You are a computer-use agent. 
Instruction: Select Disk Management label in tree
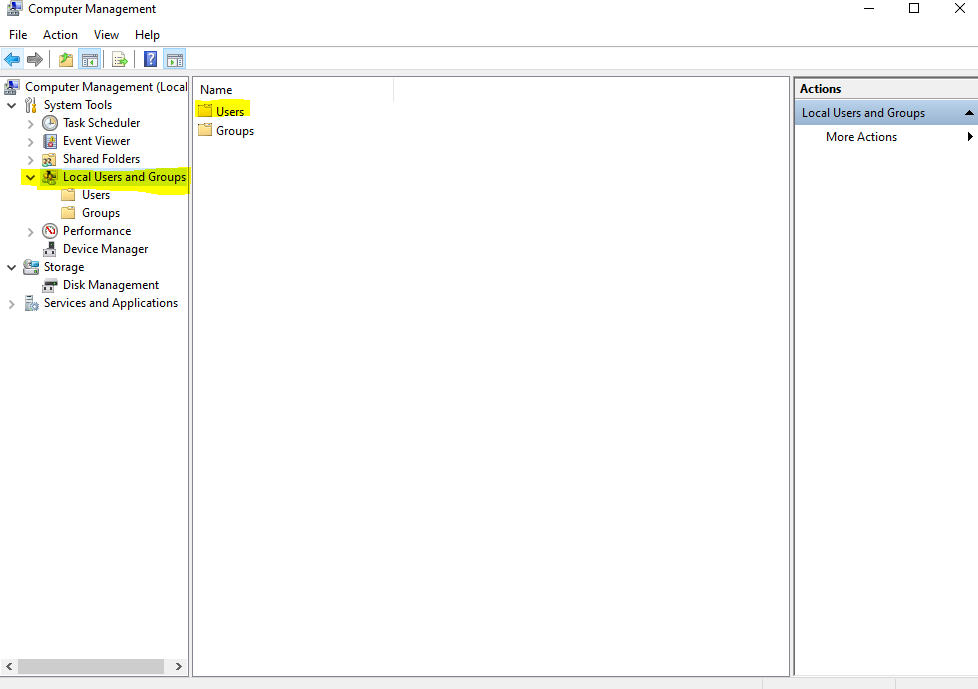(x=111, y=285)
